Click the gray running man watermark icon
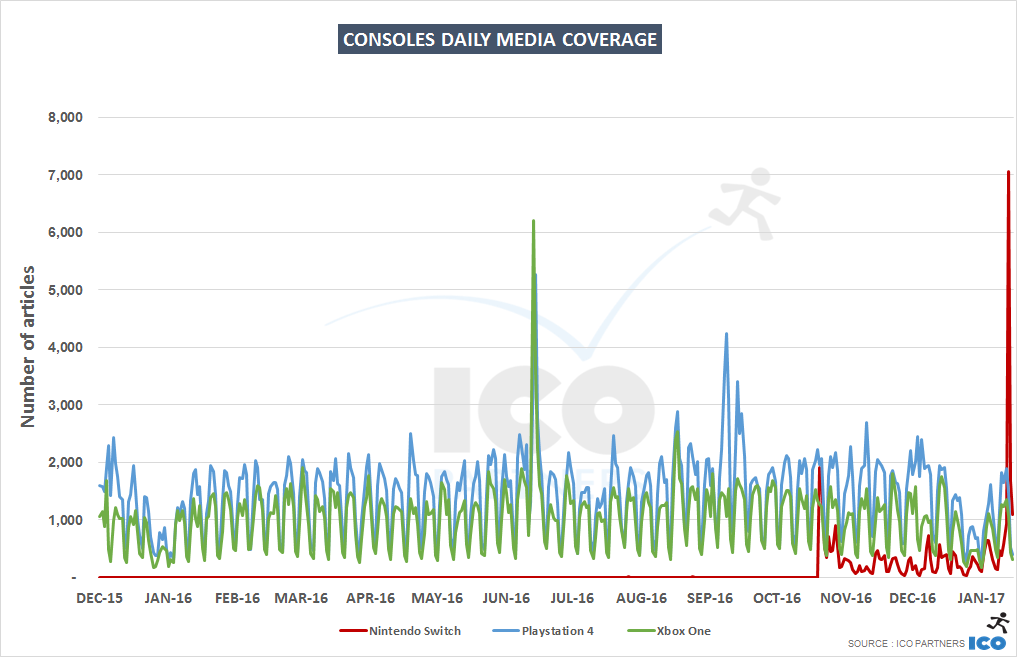1017x657 pixels. [x=746, y=204]
